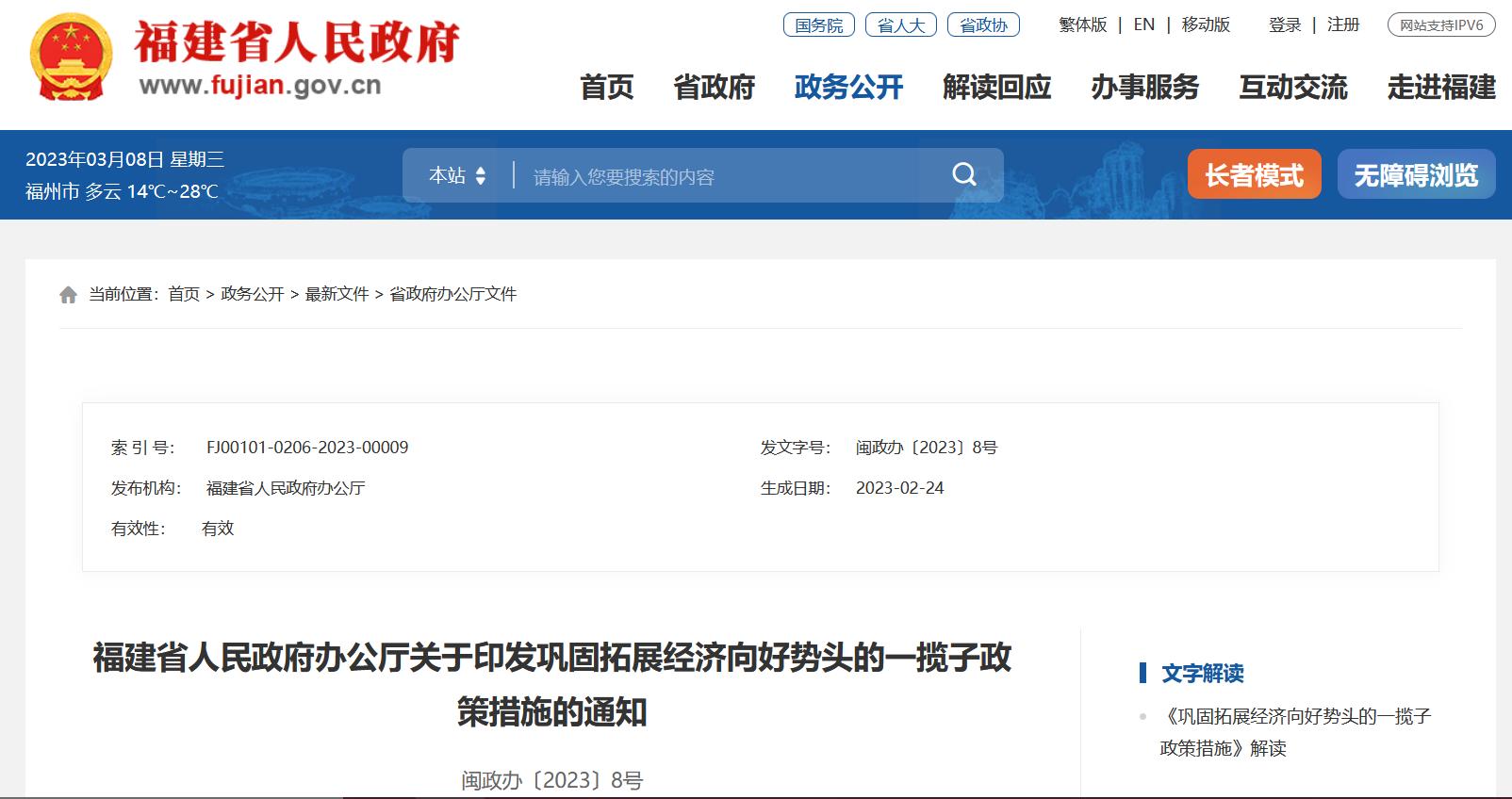
Task: Focus the site search text field
Action: [726, 177]
